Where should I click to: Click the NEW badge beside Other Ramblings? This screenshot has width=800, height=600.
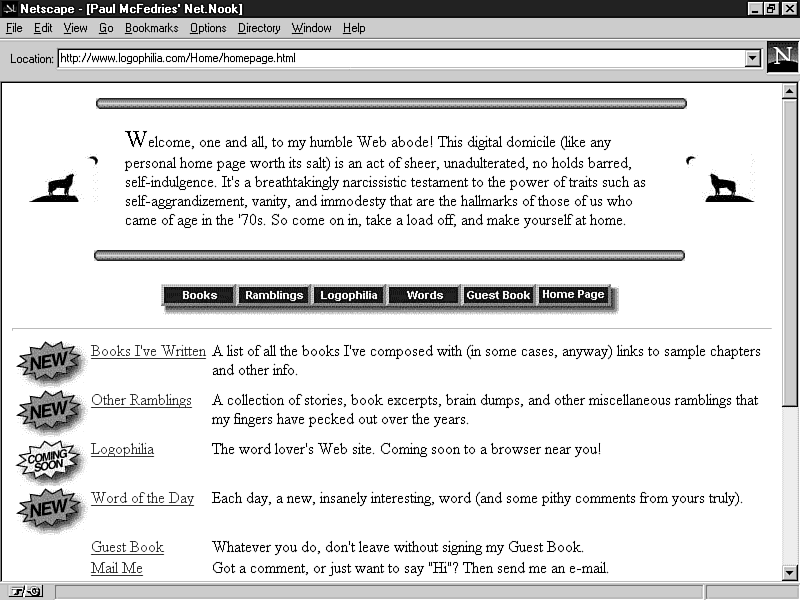point(49,411)
